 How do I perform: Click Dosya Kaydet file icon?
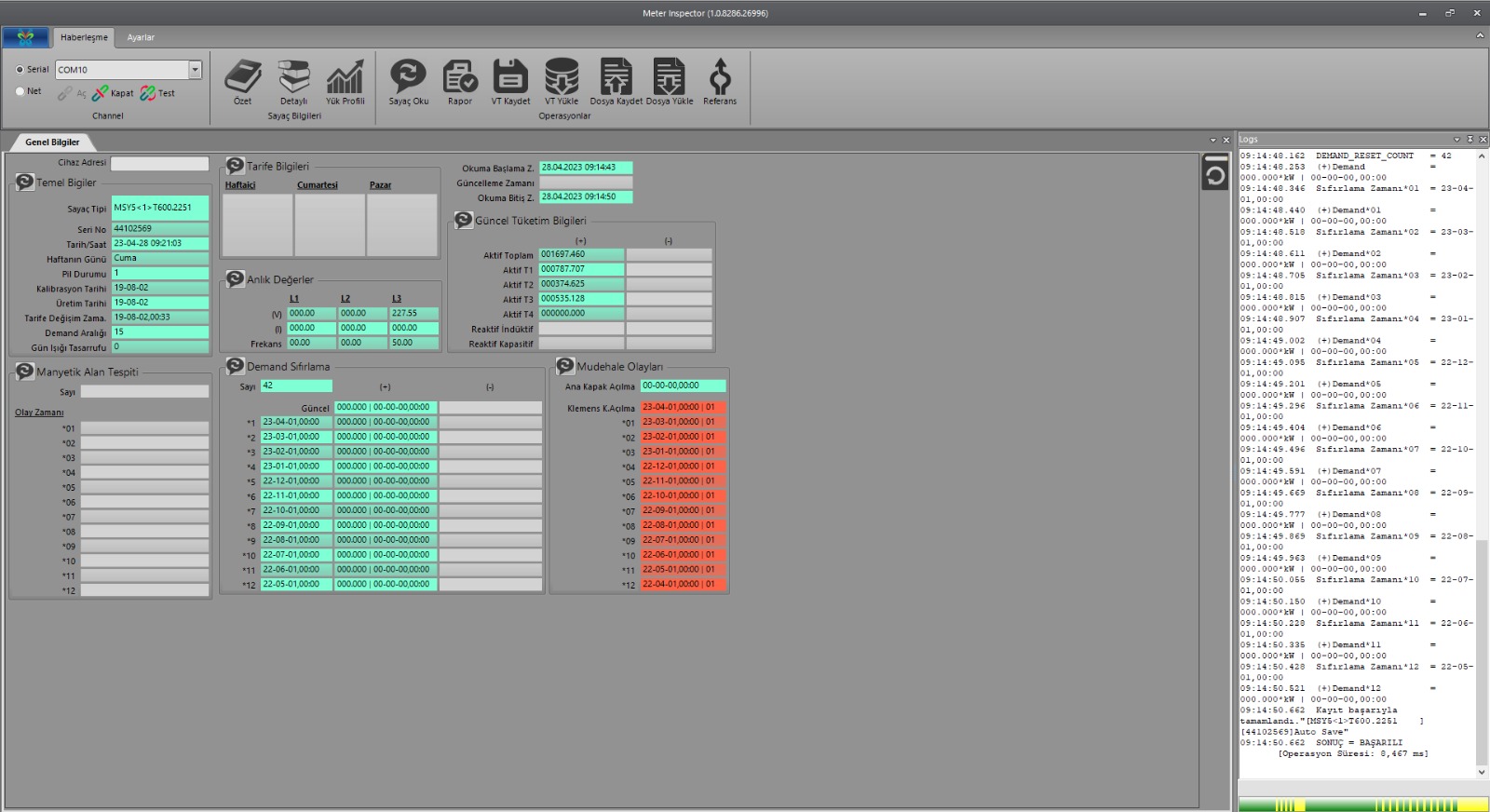[616, 77]
